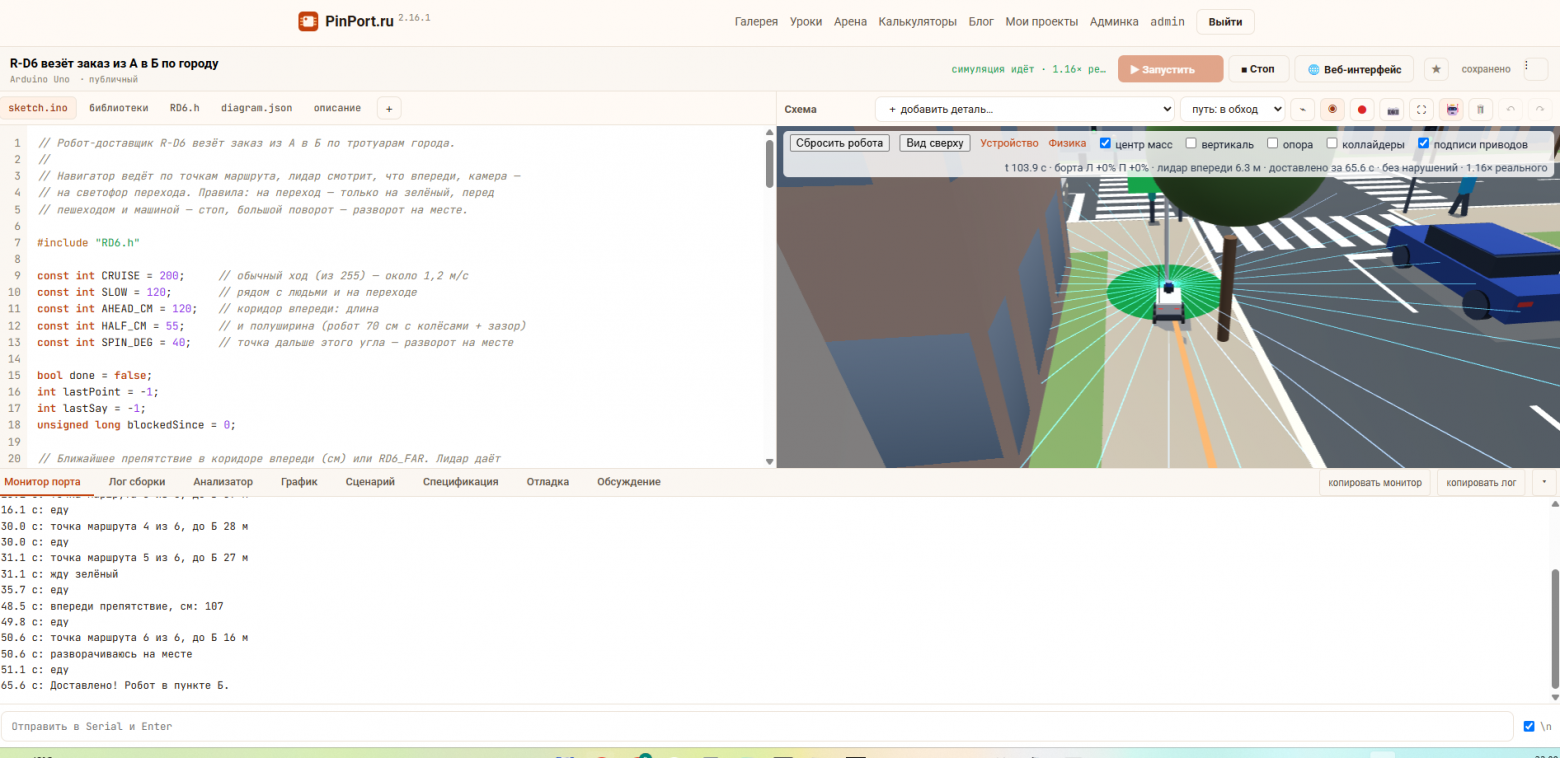Open the Лог сборки tab

point(137,482)
